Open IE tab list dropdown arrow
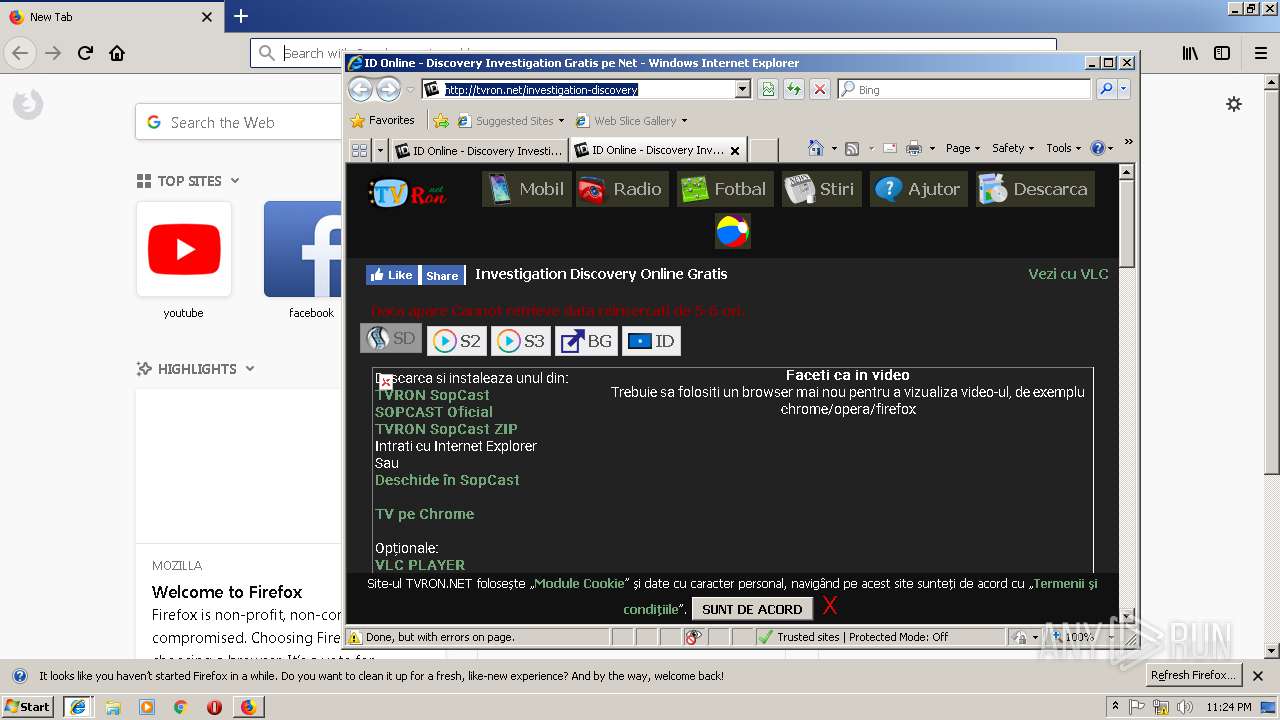This screenshot has height=720, width=1280. [380, 150]
